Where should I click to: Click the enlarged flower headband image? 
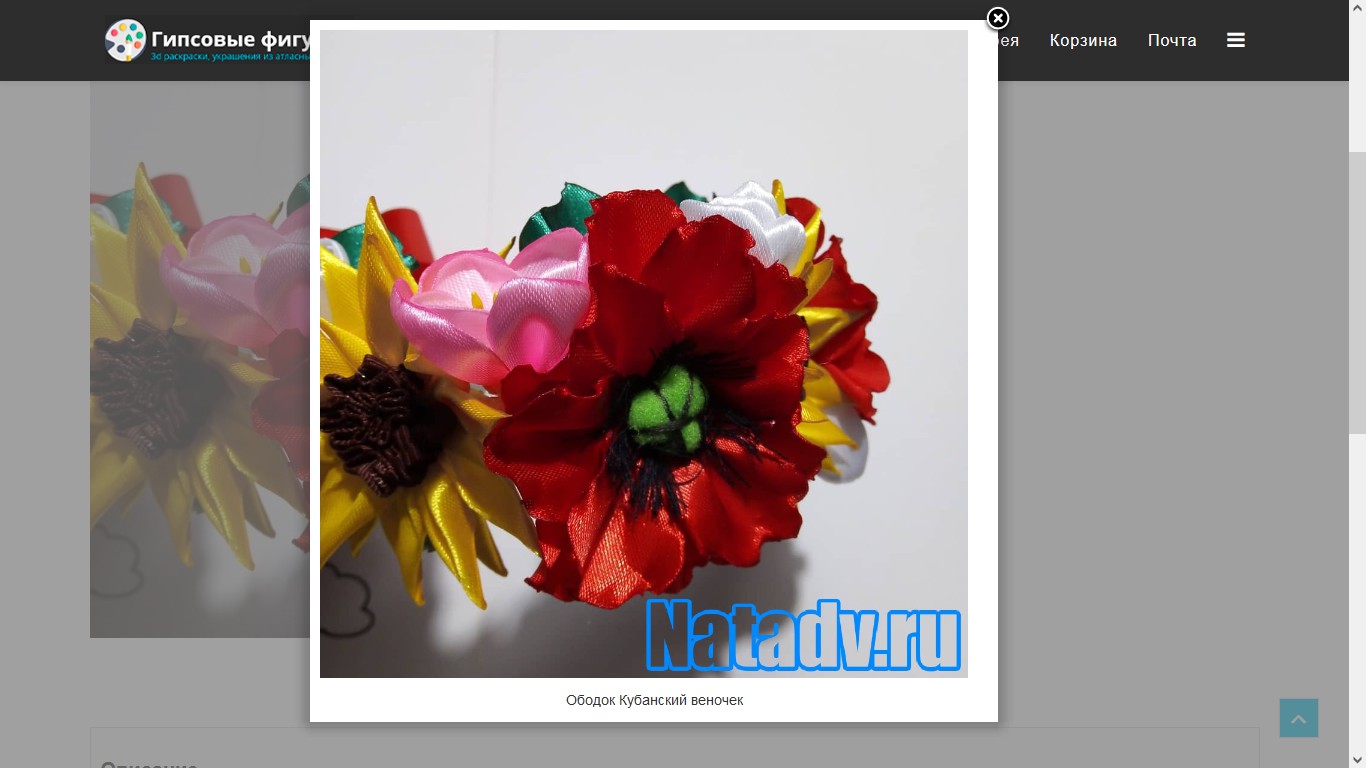click(644, 354)
